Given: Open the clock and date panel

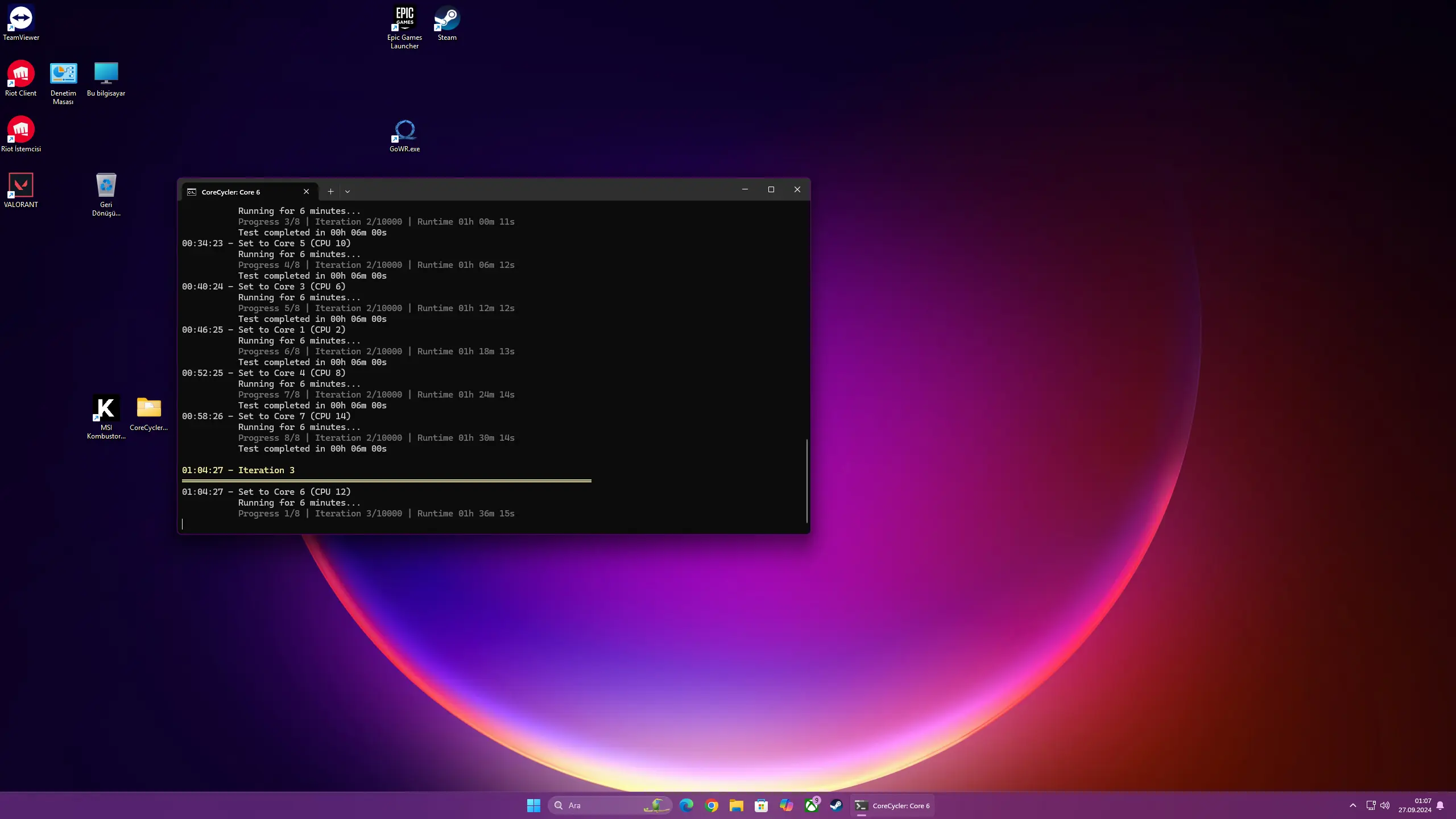Looking at the screenshot, I should pos(1414,805).
